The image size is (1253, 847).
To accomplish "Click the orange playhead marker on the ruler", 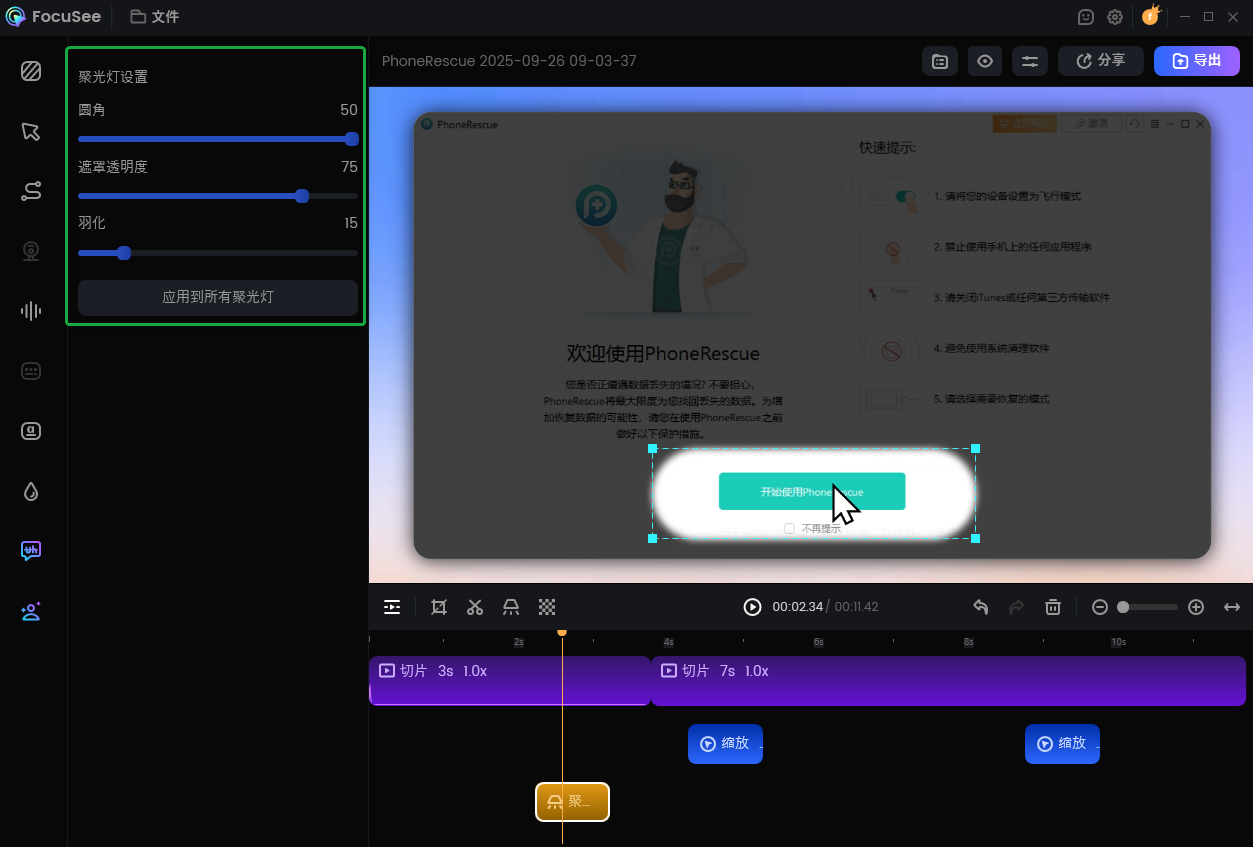I will click(562, 633).
